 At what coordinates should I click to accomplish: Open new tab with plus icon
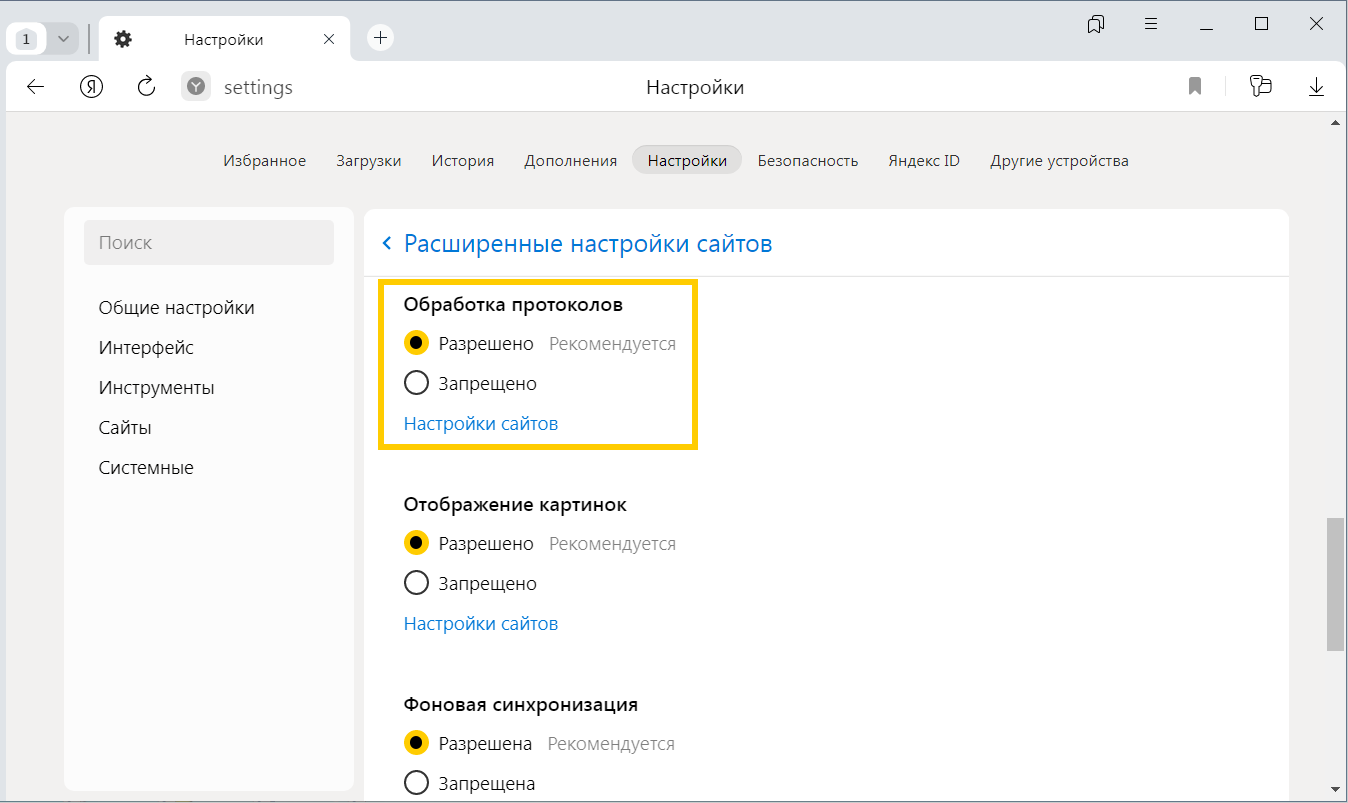click(380, 38)
